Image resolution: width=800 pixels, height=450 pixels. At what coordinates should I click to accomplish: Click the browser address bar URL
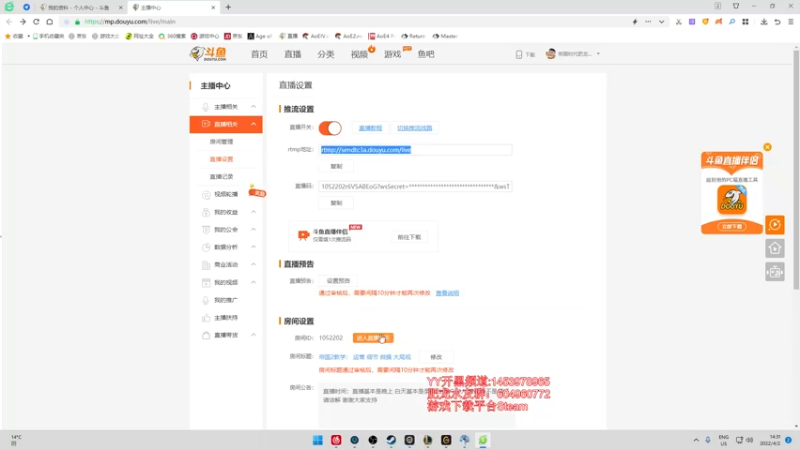(130, 22)
